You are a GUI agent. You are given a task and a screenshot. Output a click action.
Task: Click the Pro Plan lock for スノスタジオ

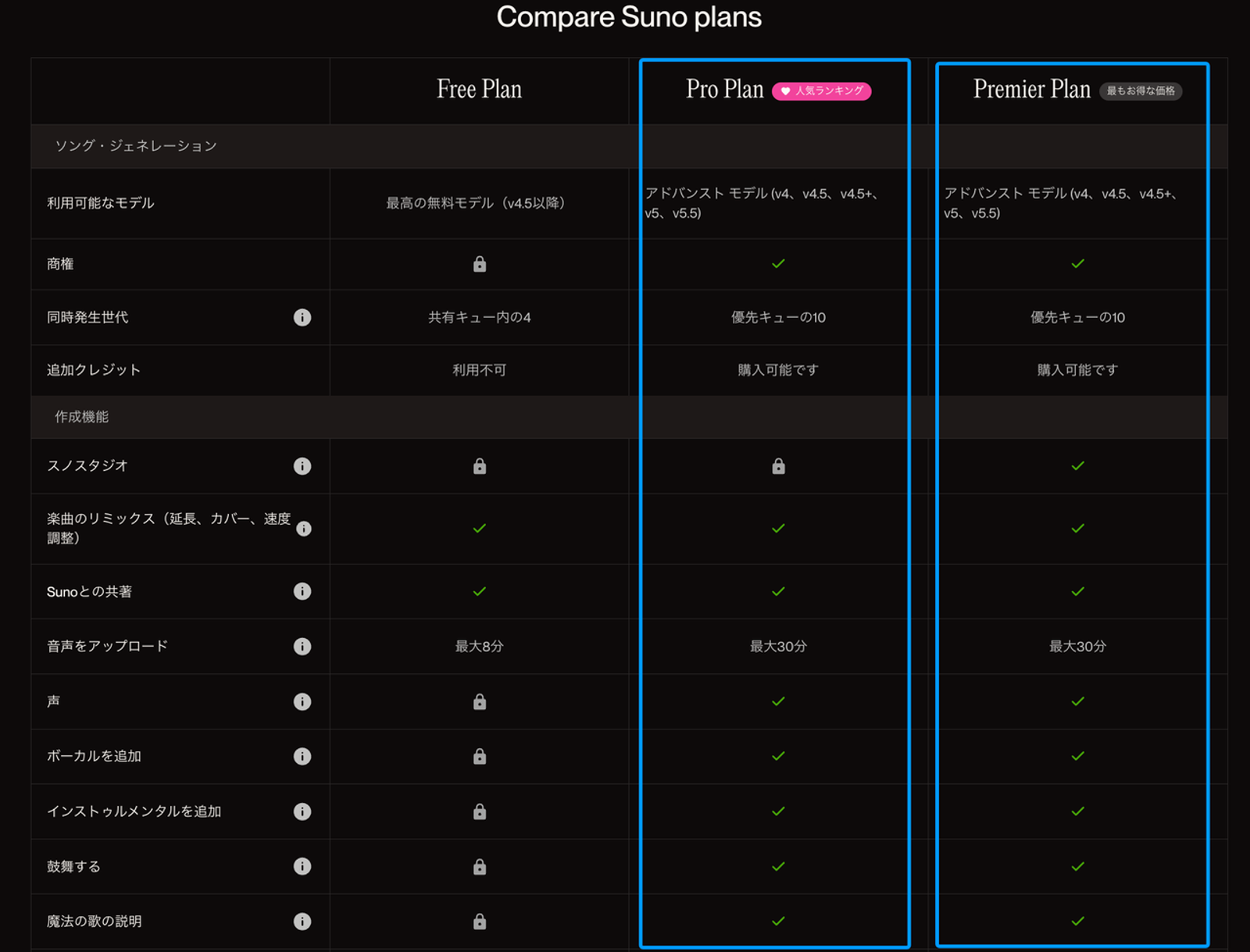(x=778, y=466)
